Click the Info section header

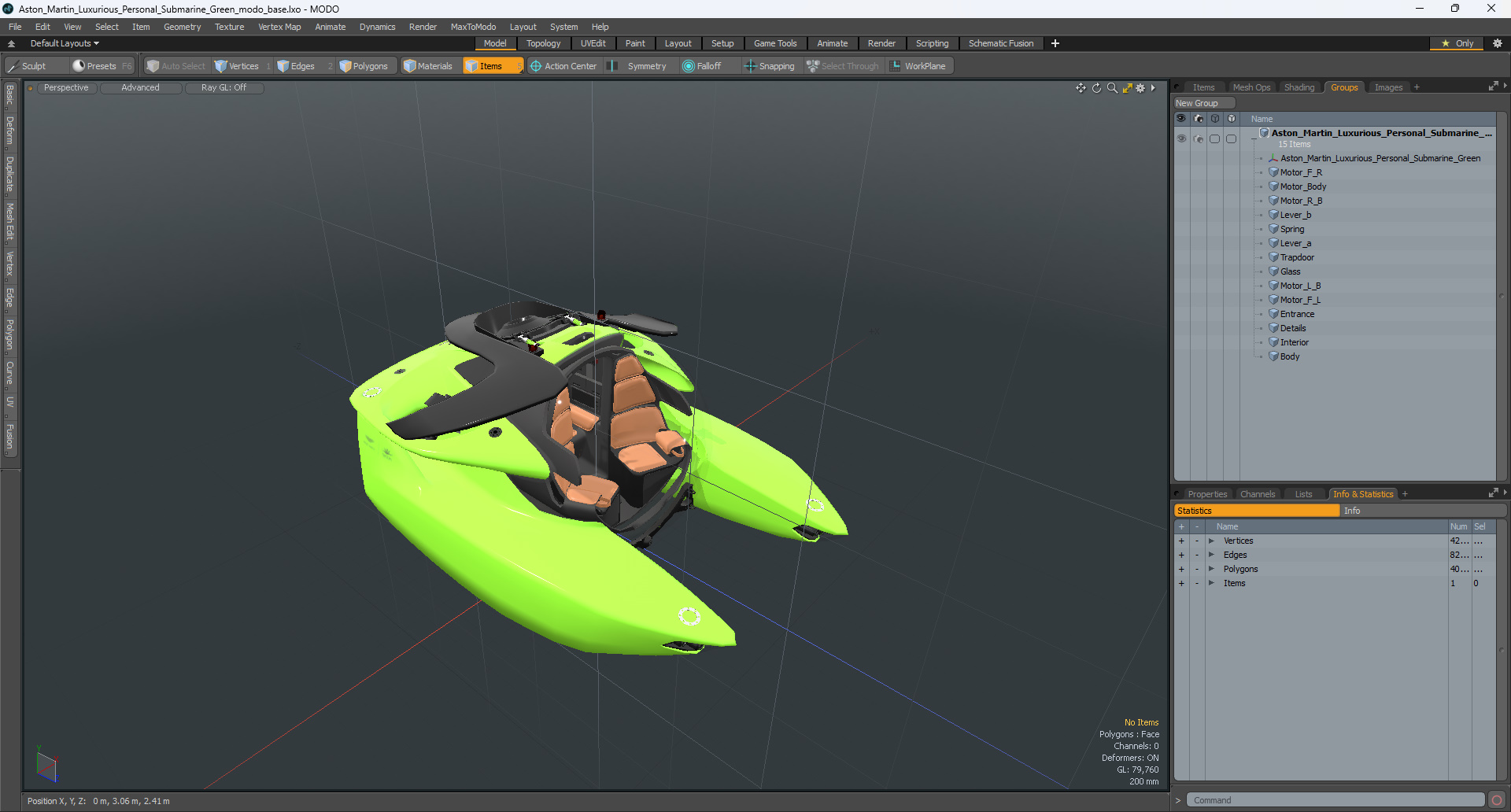(1422, 511)
